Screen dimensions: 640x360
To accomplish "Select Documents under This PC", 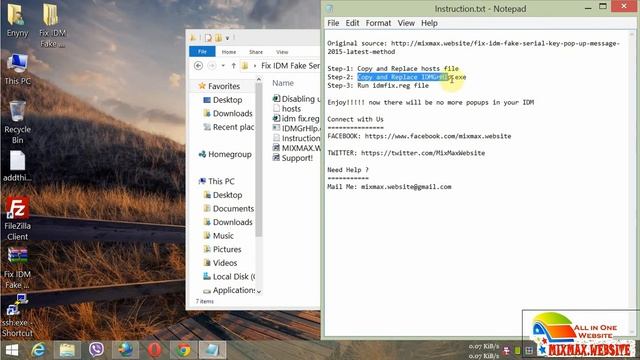I will point(229,209).
